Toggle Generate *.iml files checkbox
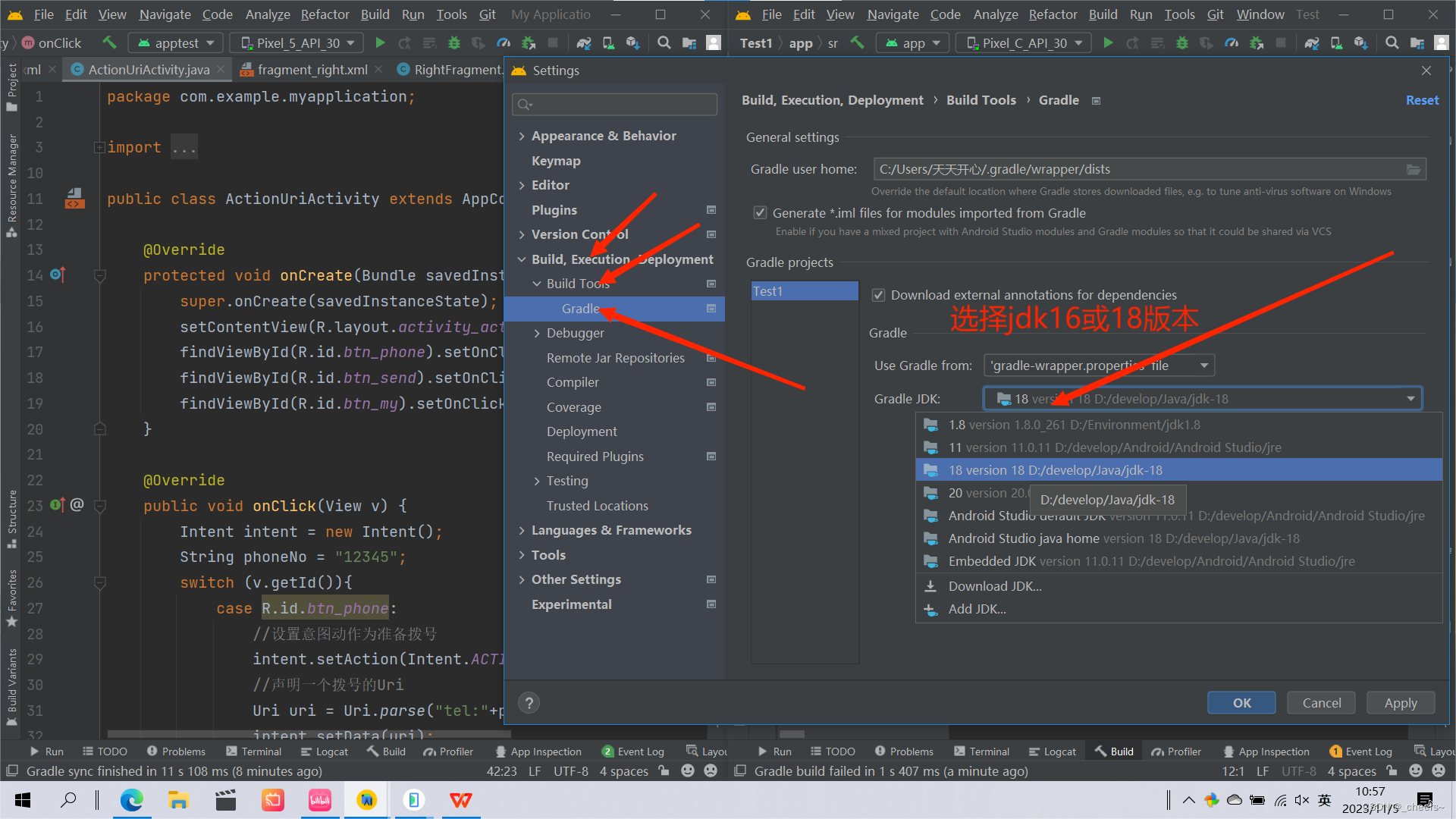The image size is (1456, 819). 760,213
